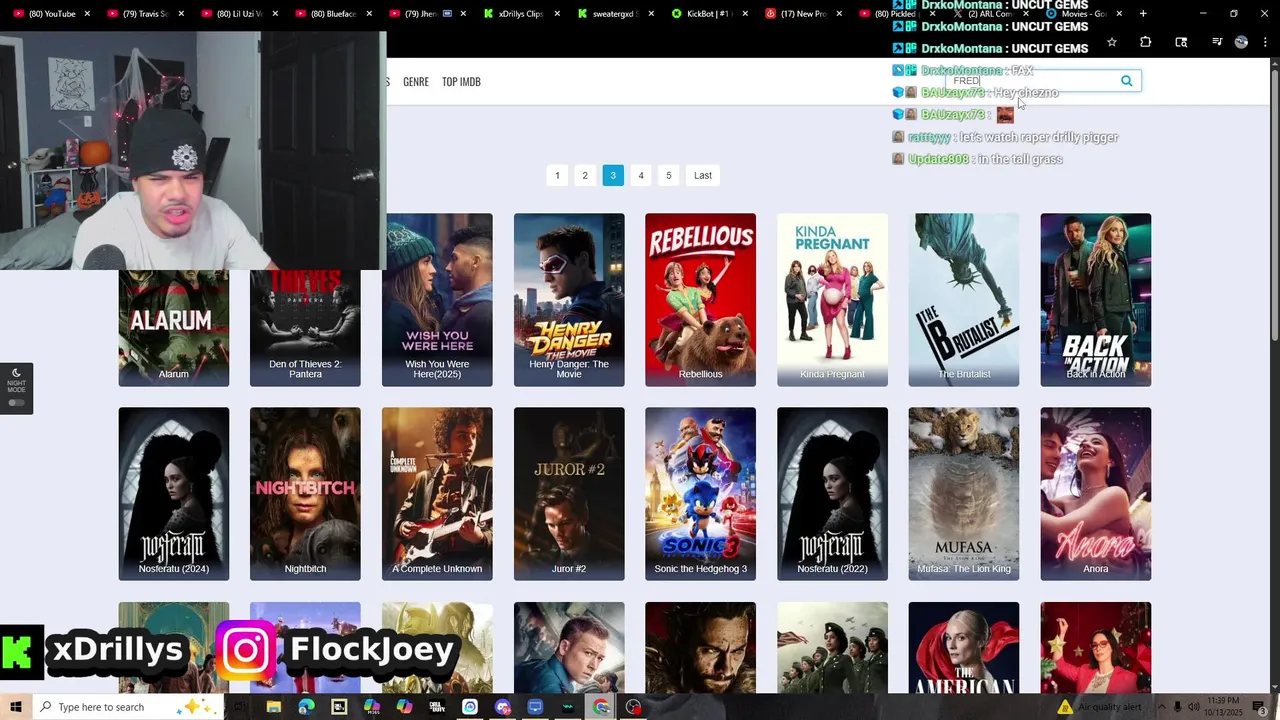This screenshot has height=720, width=1280.
Task: Go to pagination page 1
Action: (557, 175)
